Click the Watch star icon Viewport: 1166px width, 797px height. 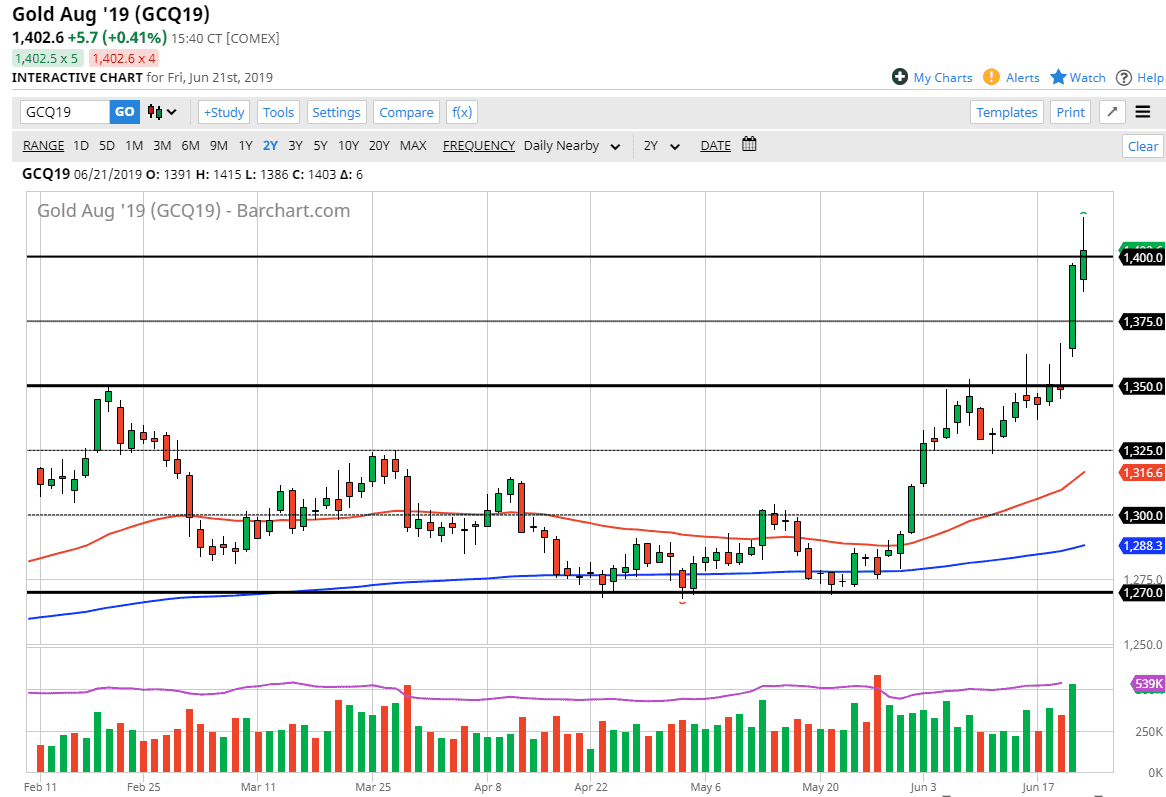1058,77
